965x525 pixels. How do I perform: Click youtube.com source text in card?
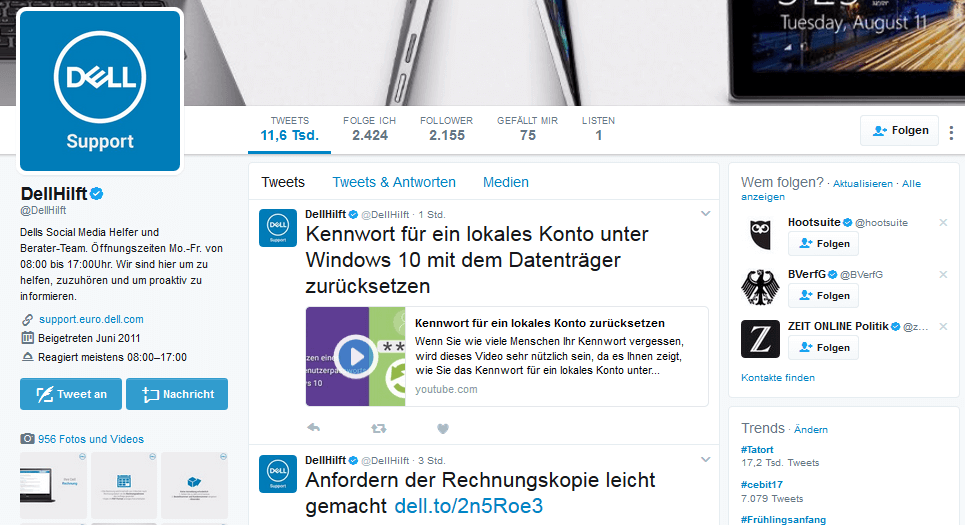point(446,389)
